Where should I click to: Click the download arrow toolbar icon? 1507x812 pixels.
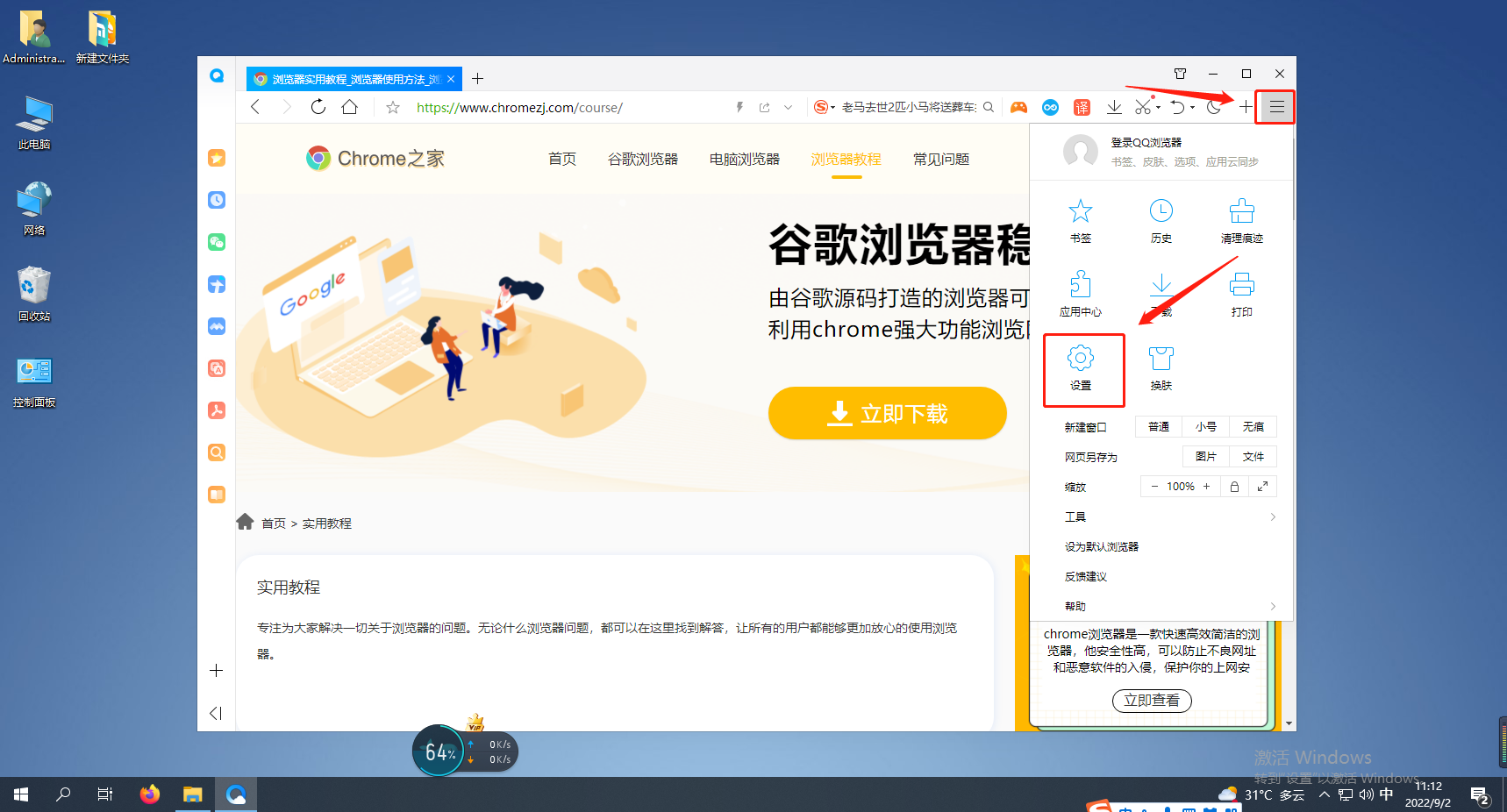(x=1114, y=107)
